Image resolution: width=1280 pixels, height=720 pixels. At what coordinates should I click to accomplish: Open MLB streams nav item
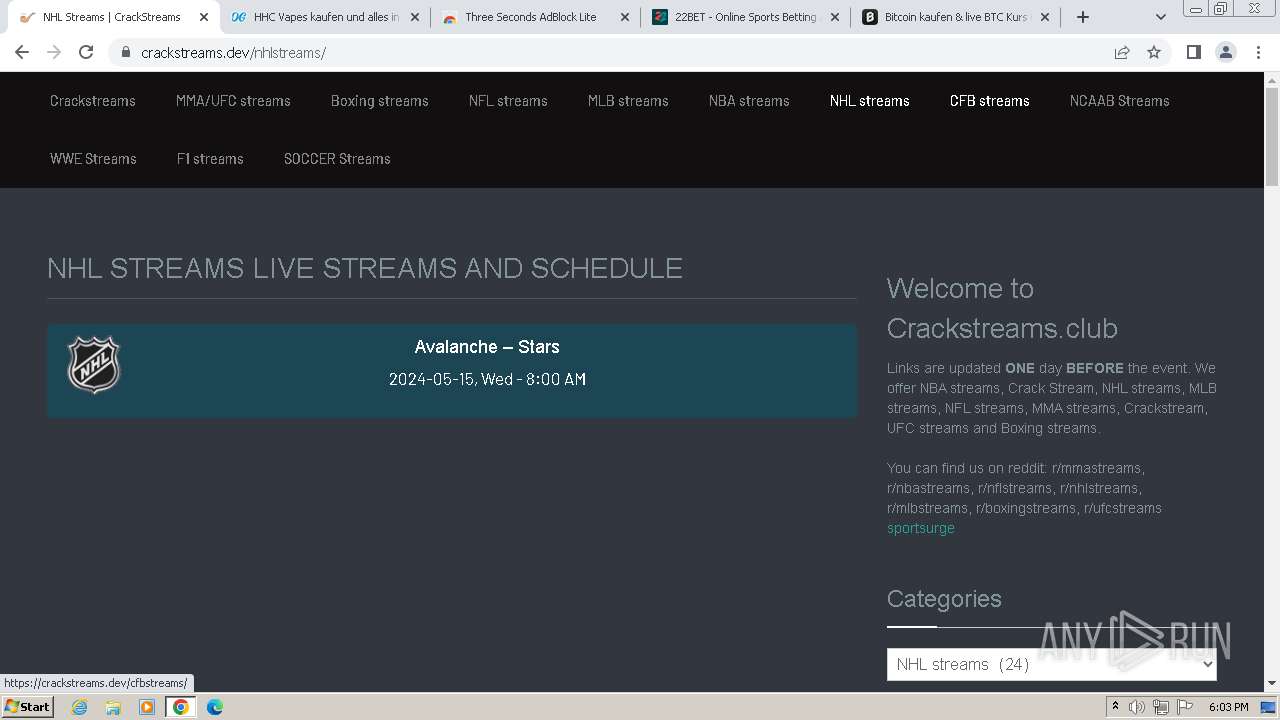(x=628, y=101)
